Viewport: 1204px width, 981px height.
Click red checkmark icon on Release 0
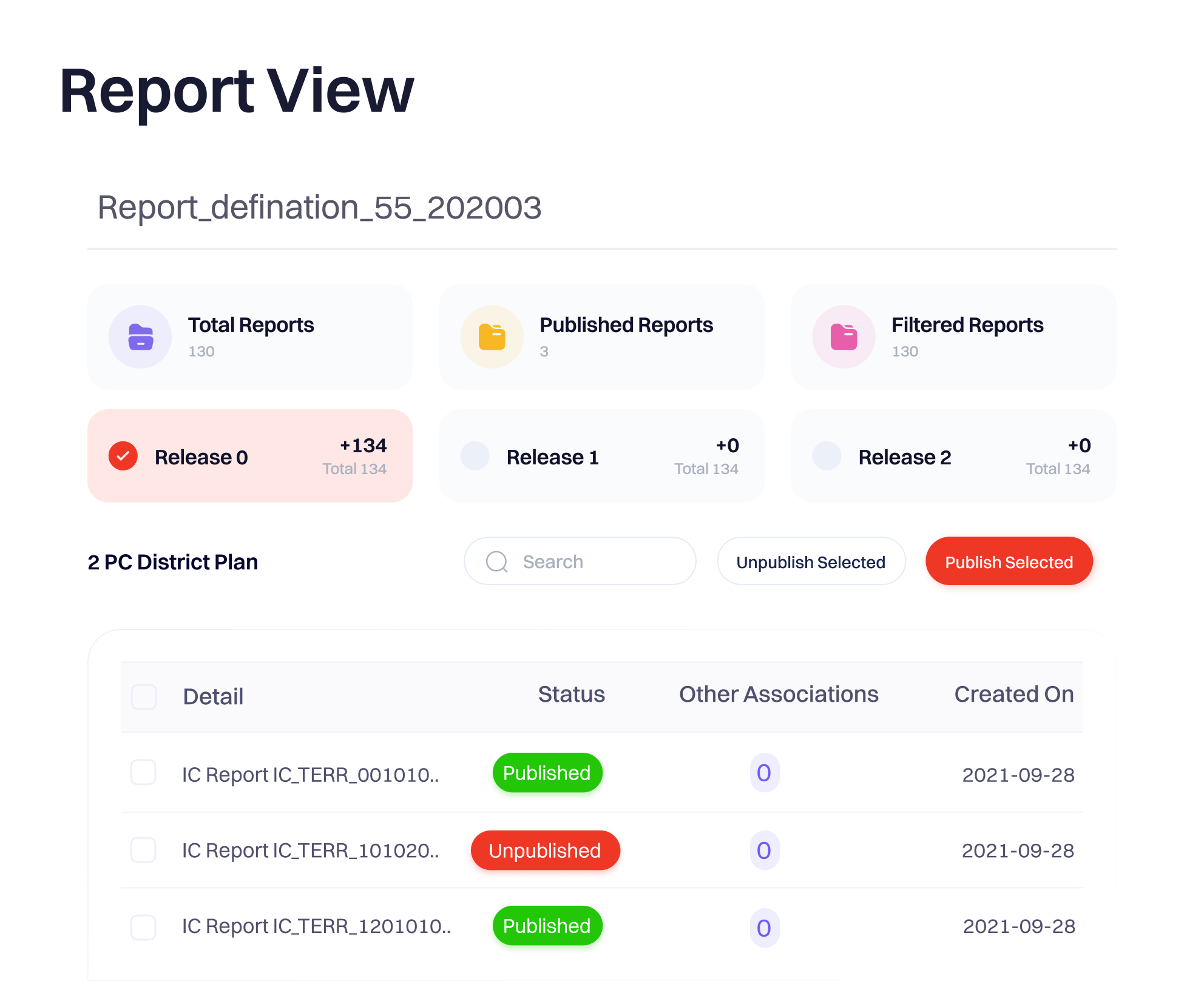coord(123,456)
